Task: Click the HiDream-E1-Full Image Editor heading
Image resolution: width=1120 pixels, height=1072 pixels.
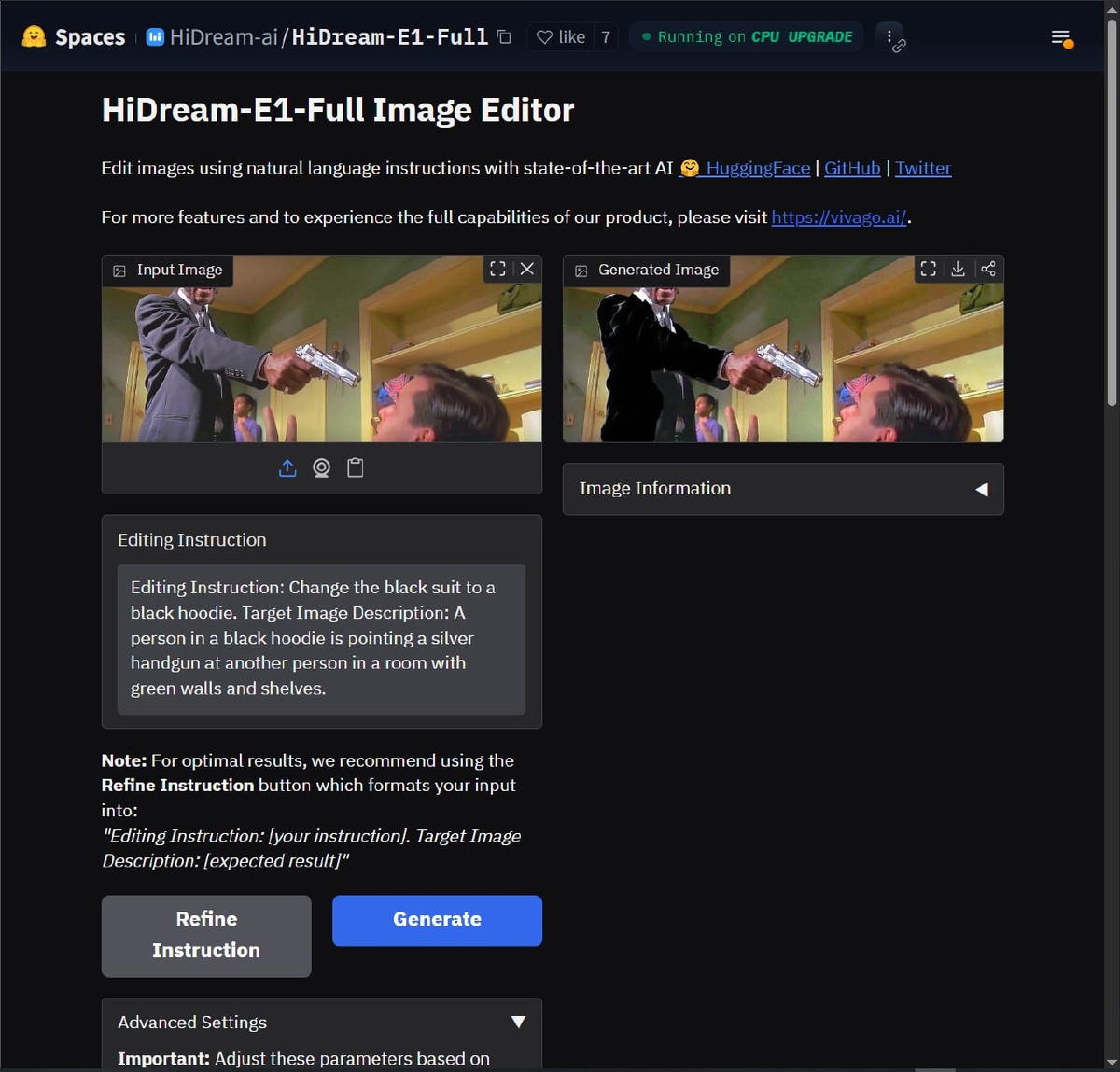Action: [x=338, y=110]
